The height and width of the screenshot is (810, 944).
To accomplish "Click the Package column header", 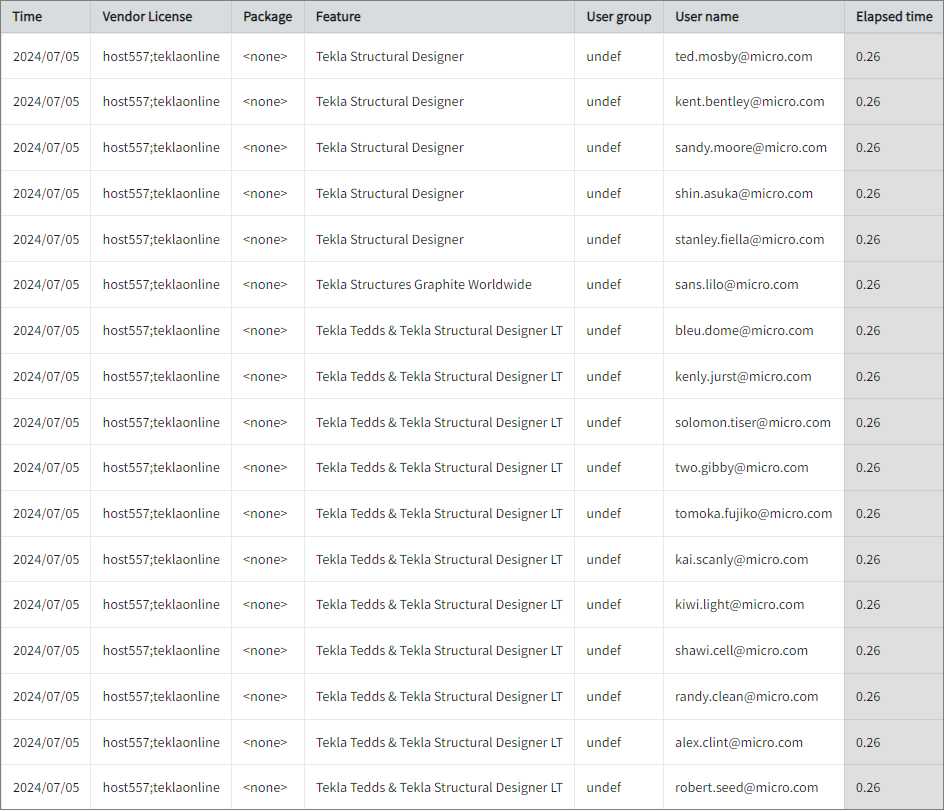I will (x=267, y=16).
